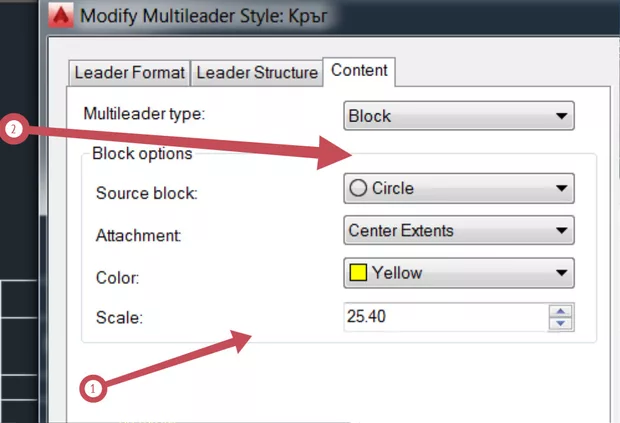Click the Scale value field
Screen dimensions: 620x423
(445, 318)
